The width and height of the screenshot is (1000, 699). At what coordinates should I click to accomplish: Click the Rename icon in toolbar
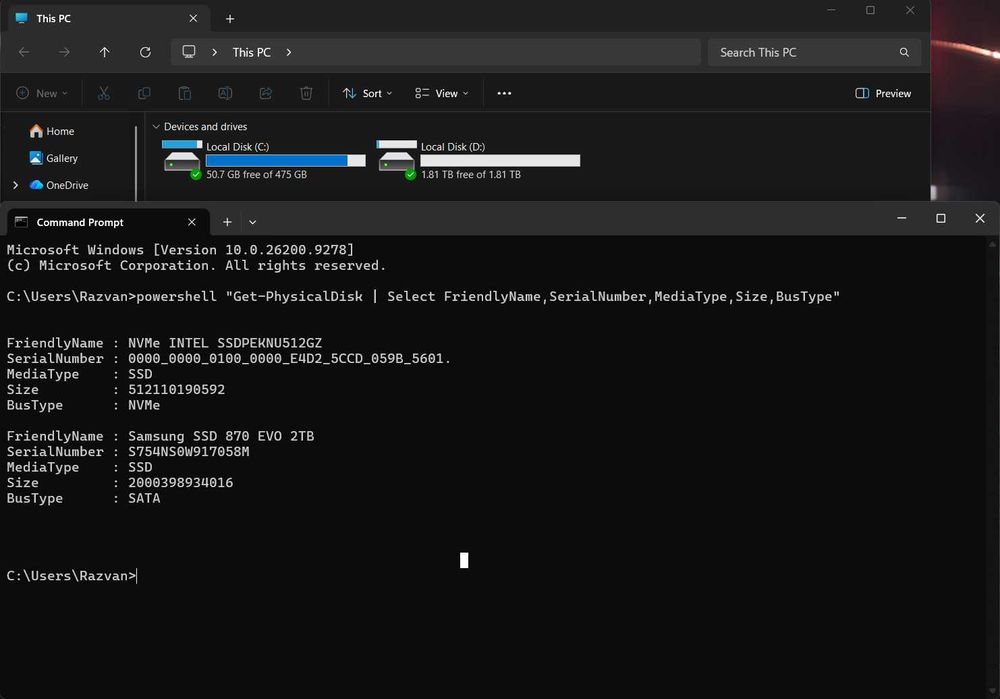tap(225, 93)
